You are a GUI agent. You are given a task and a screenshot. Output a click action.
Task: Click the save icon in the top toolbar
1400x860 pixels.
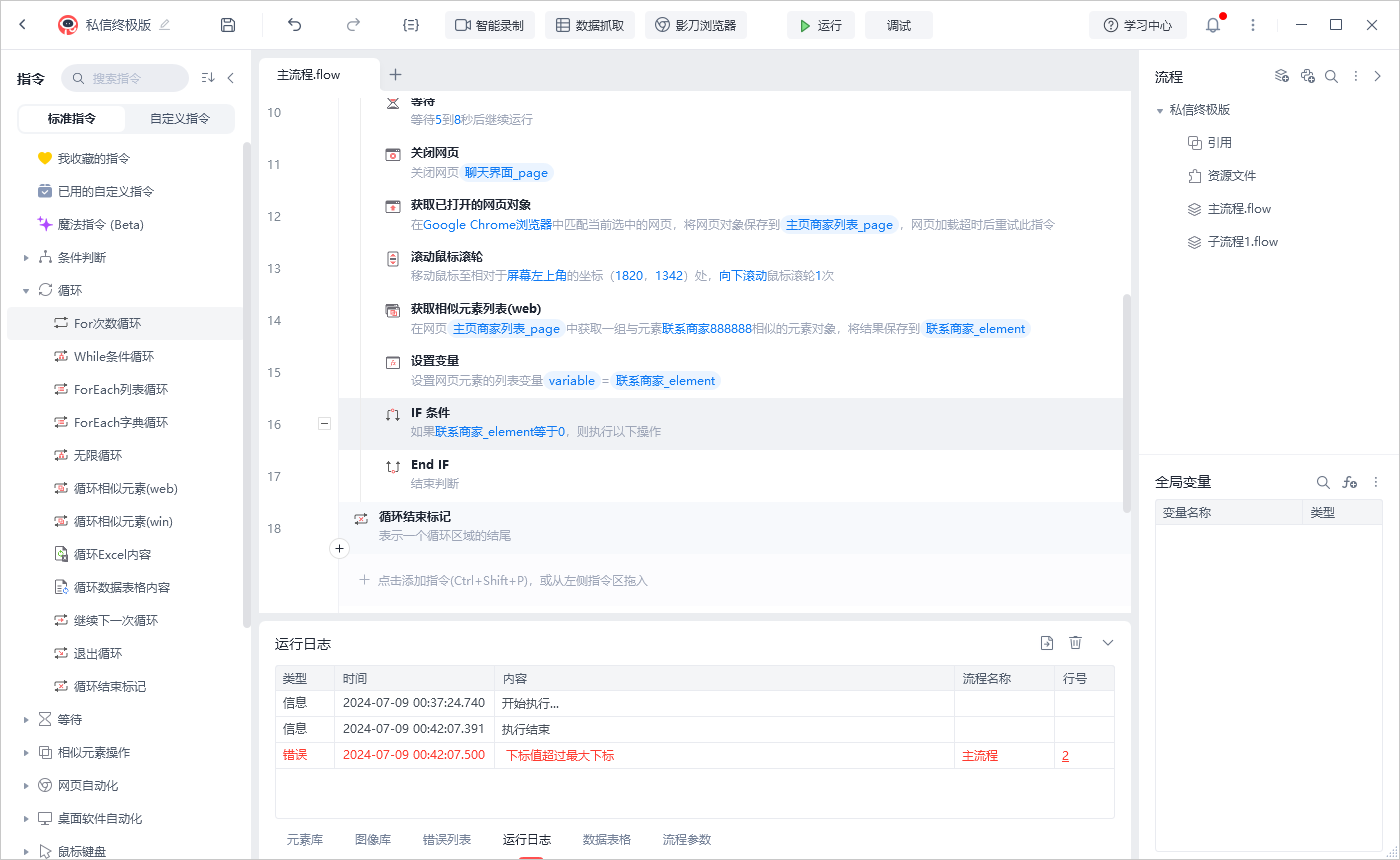tap(228, 25)
